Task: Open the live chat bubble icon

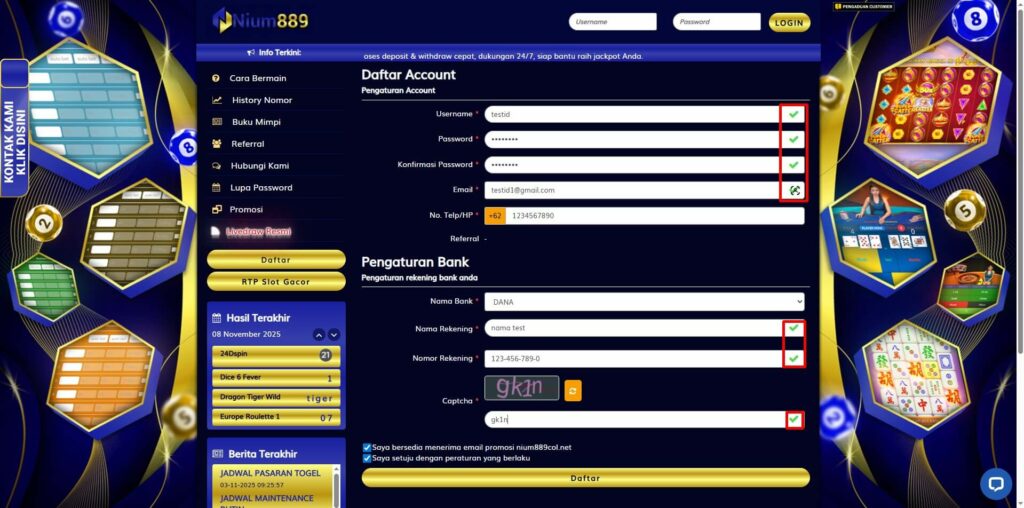Action: pyautogui.click(x=995, y=484)
